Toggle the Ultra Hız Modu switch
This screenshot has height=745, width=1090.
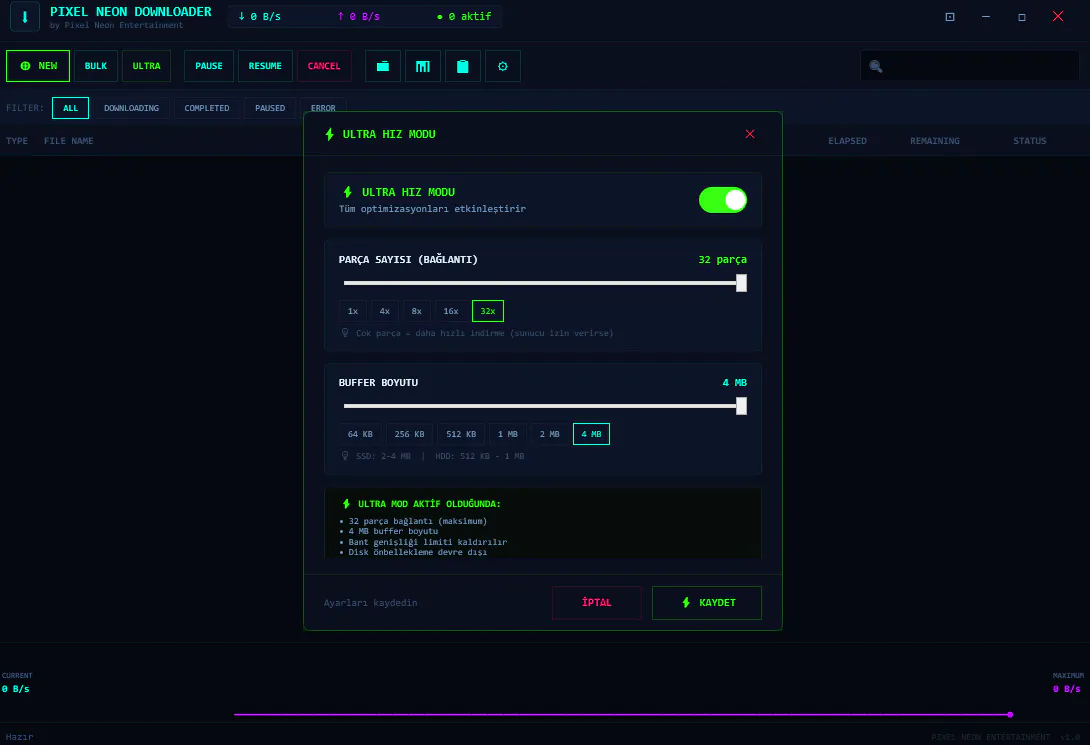click(723, 200)
